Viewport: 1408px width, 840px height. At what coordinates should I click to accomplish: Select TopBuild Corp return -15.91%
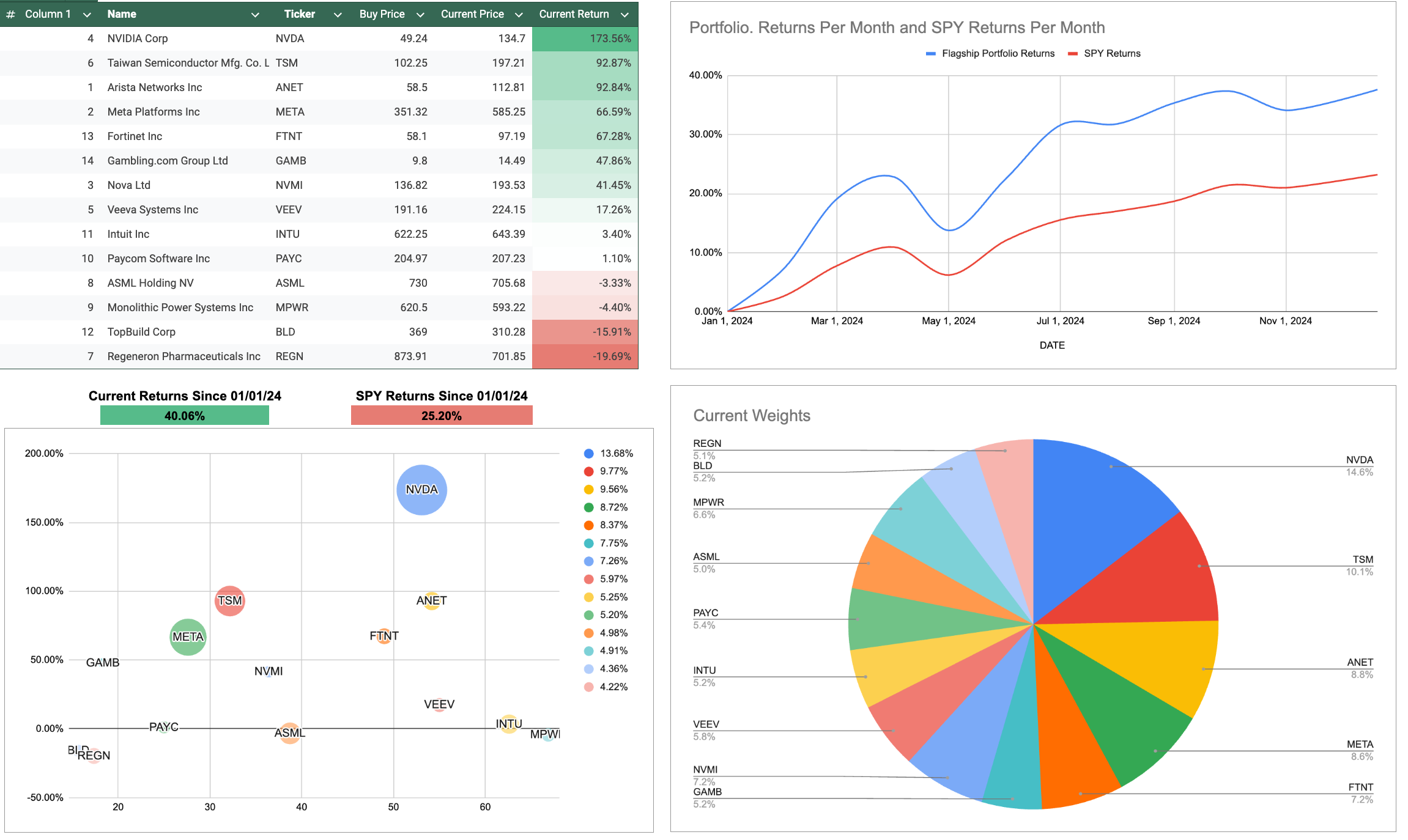[x=585, y=332]
